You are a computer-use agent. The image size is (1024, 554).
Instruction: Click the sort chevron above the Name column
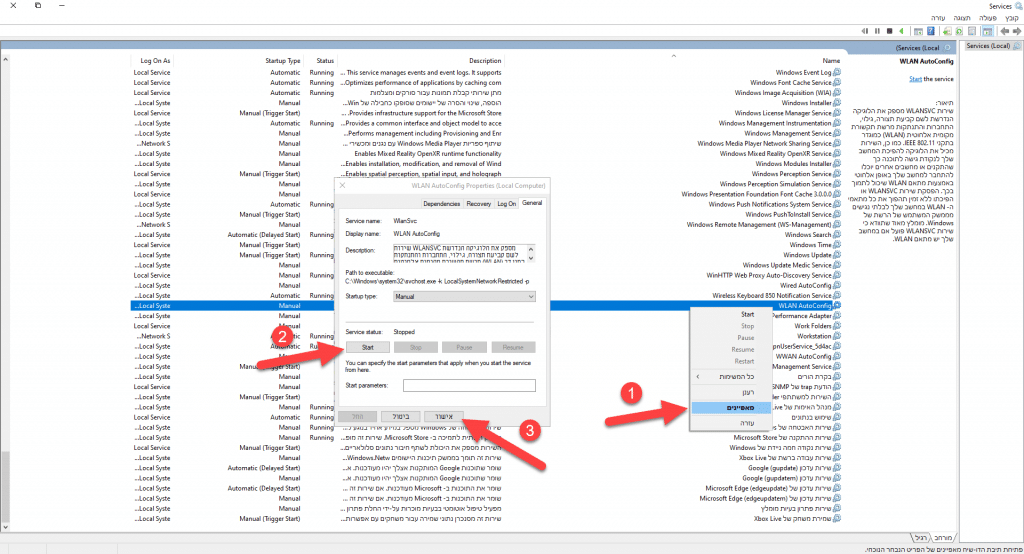click(x=673, y=56)
